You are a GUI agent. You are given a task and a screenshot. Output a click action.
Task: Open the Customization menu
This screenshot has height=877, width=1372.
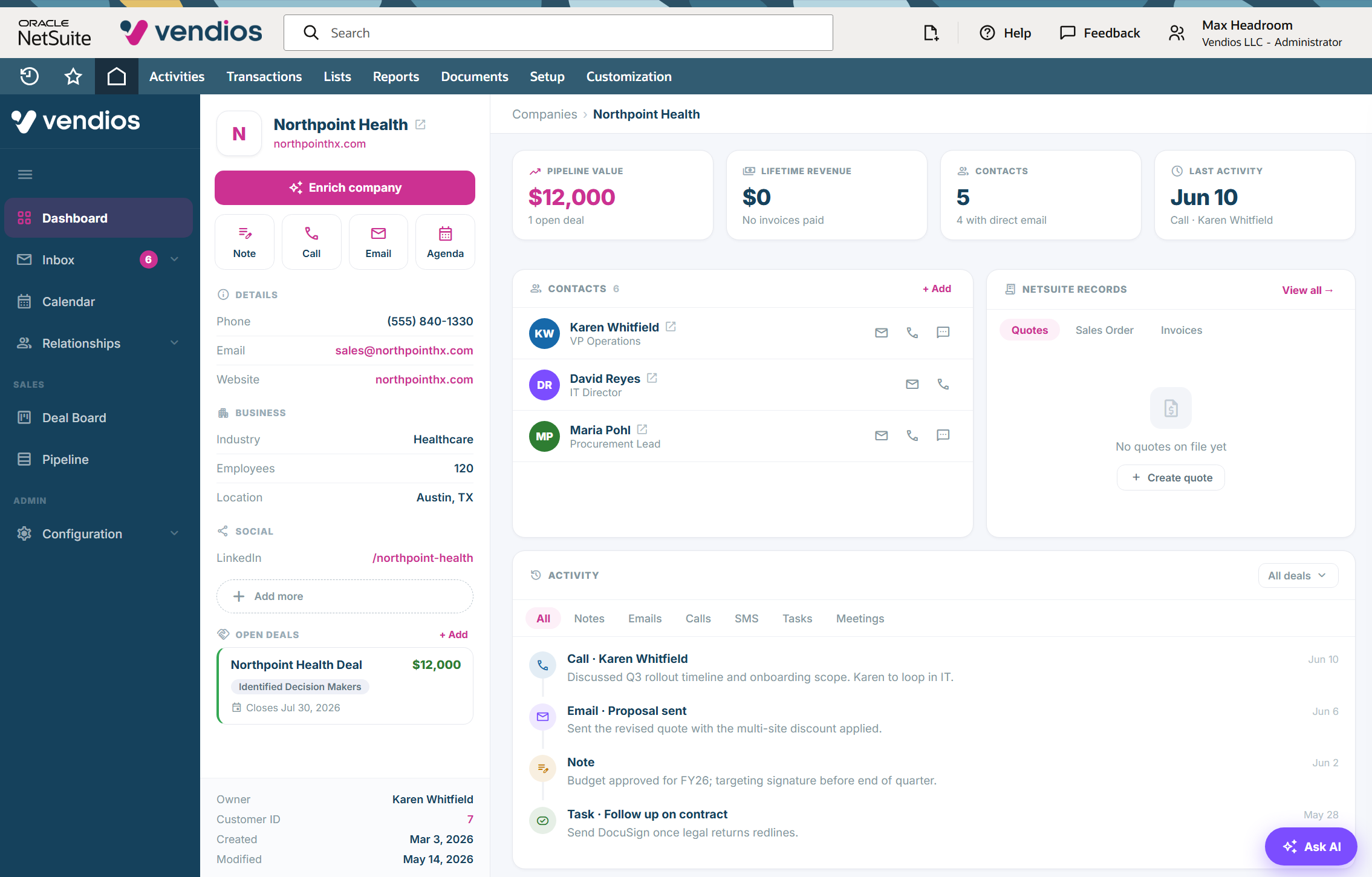(x=629, y=76)
